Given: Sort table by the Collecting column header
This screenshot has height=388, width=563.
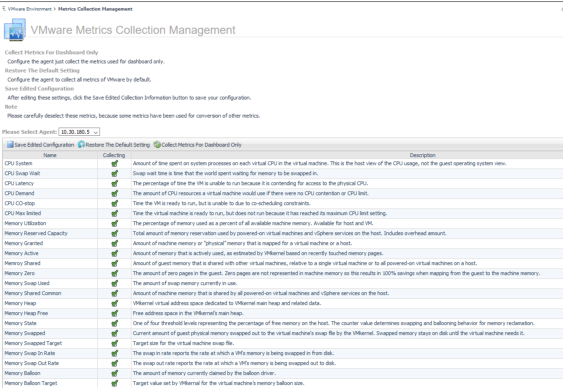Looking at the screenshot, I should point(114,155).
